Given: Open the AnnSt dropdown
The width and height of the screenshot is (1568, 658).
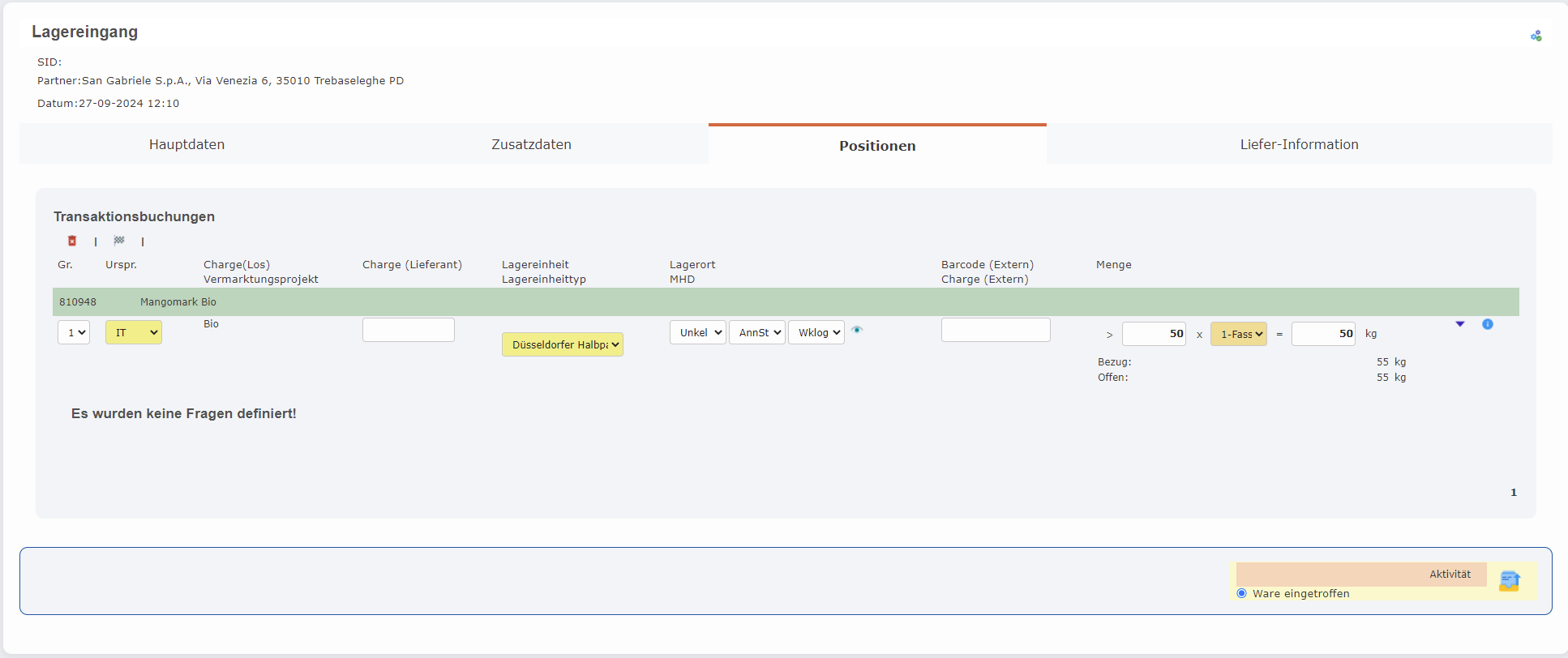Looking at the screenshot, I should pyautogui.click(x=756, y=332).
